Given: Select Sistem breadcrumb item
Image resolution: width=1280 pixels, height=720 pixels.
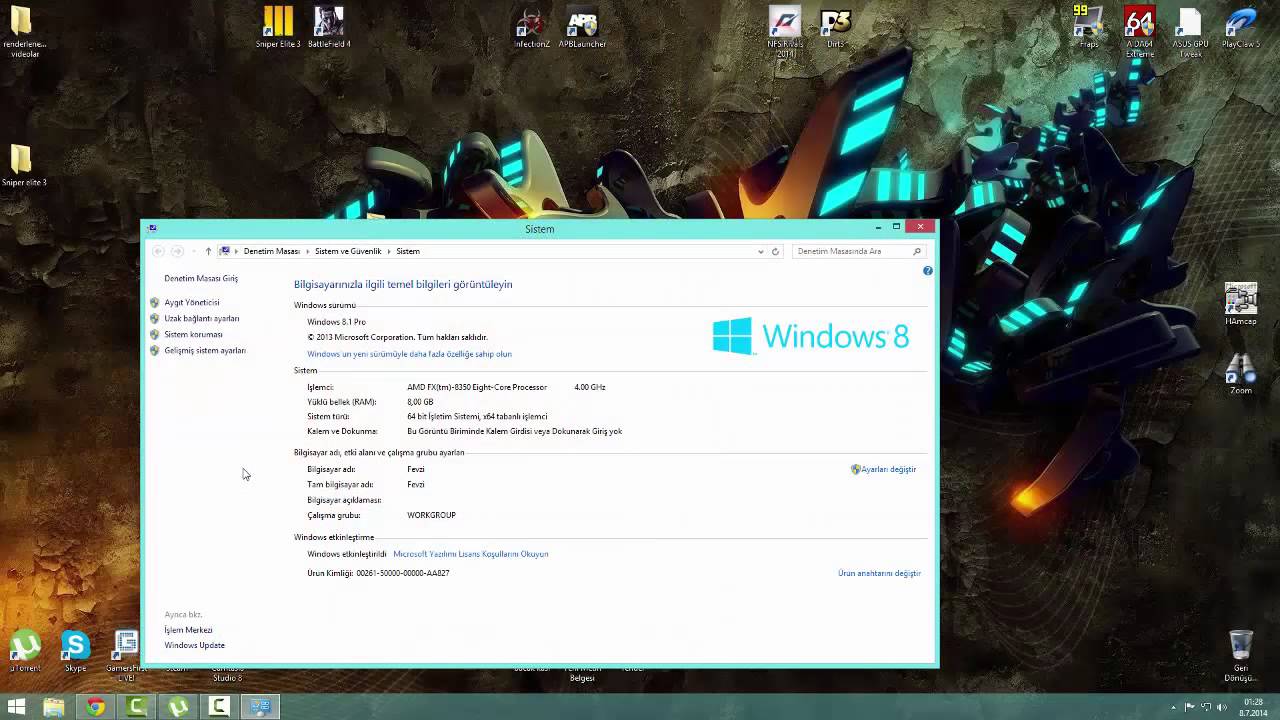Looking at the screenshot, I should 408,251.
